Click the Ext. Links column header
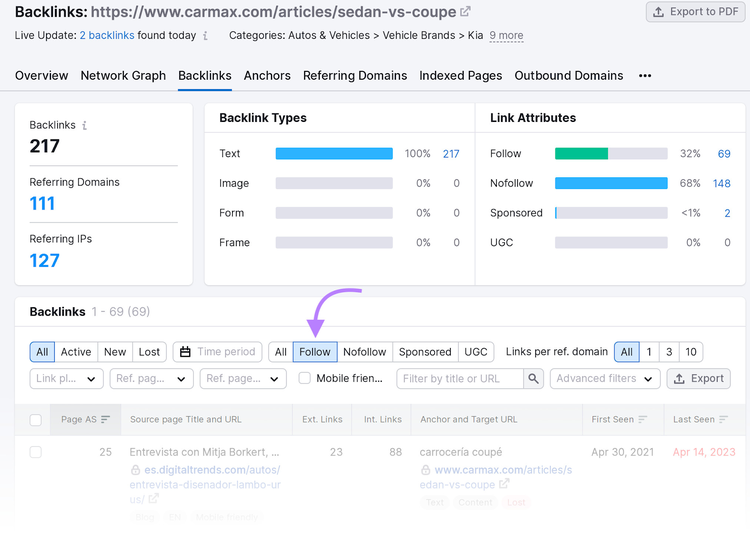 pyautogui.click(x=322, y=419)
